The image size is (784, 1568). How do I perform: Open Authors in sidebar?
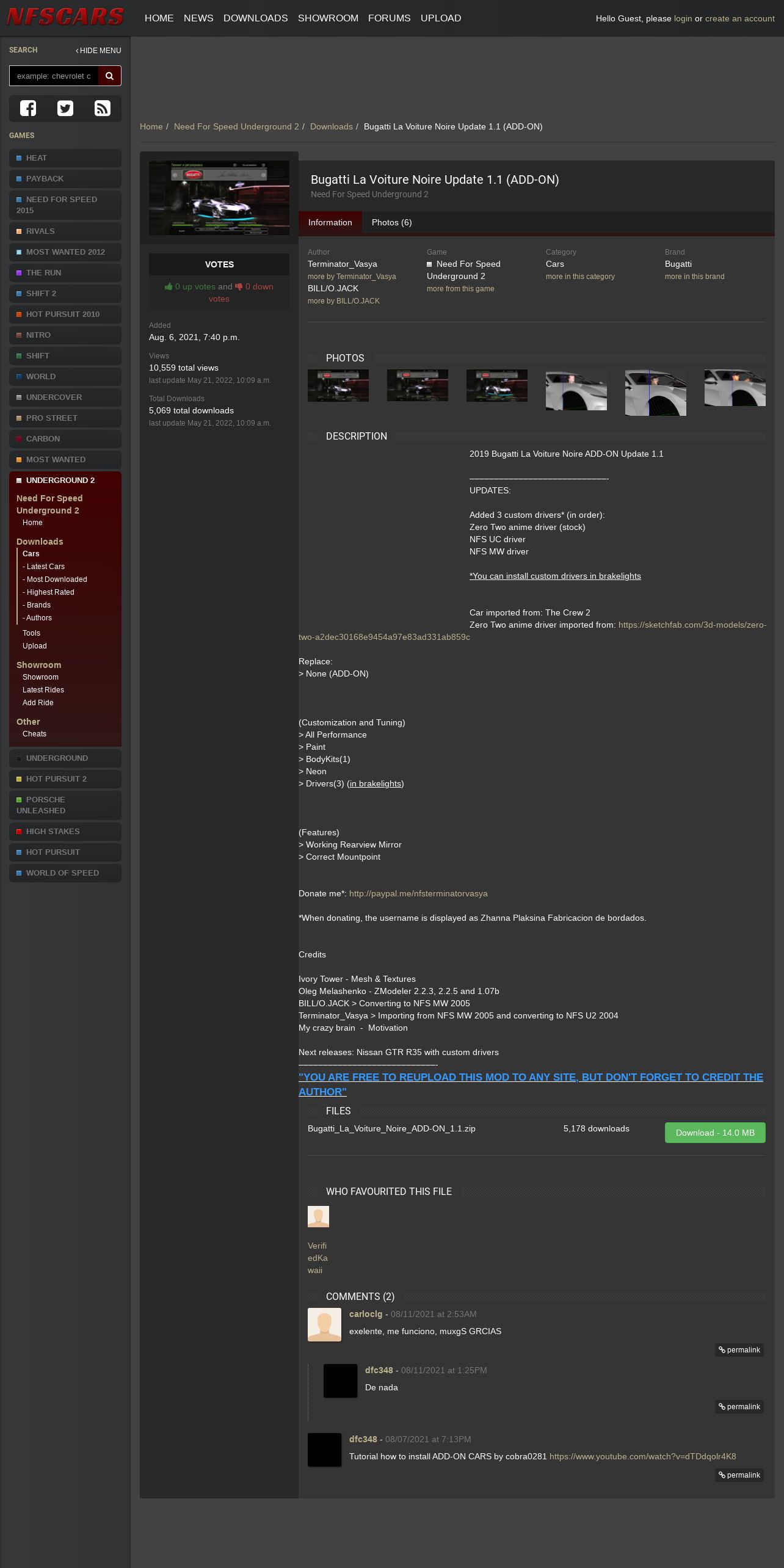coord(37,618)
